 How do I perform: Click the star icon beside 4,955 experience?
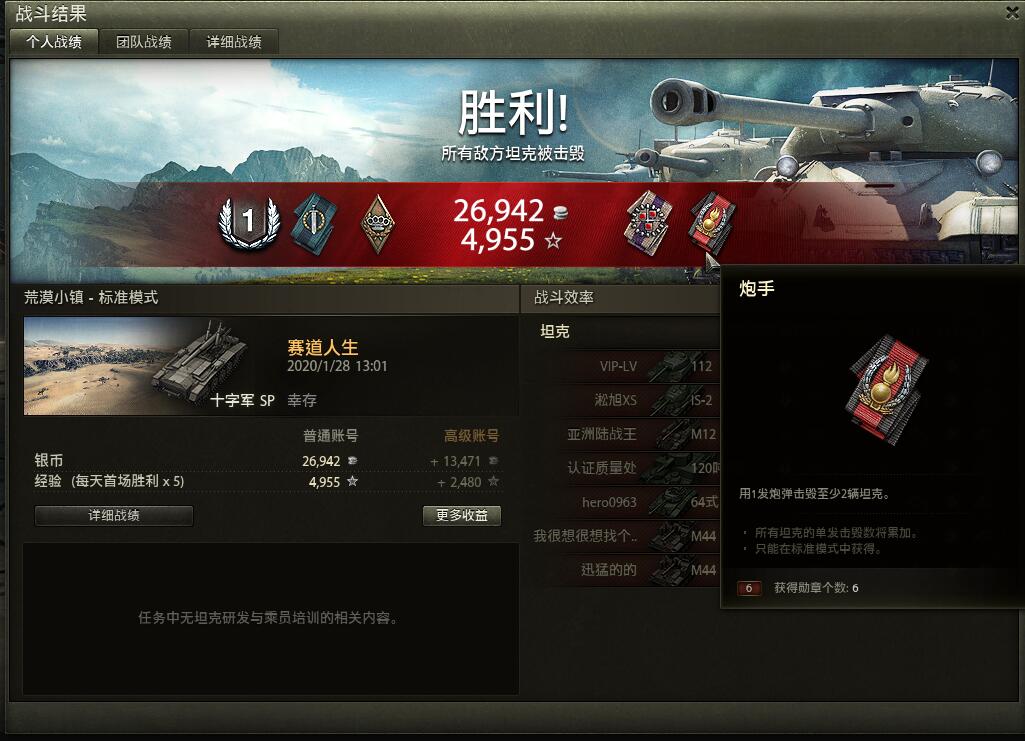[x=553, y=241]
